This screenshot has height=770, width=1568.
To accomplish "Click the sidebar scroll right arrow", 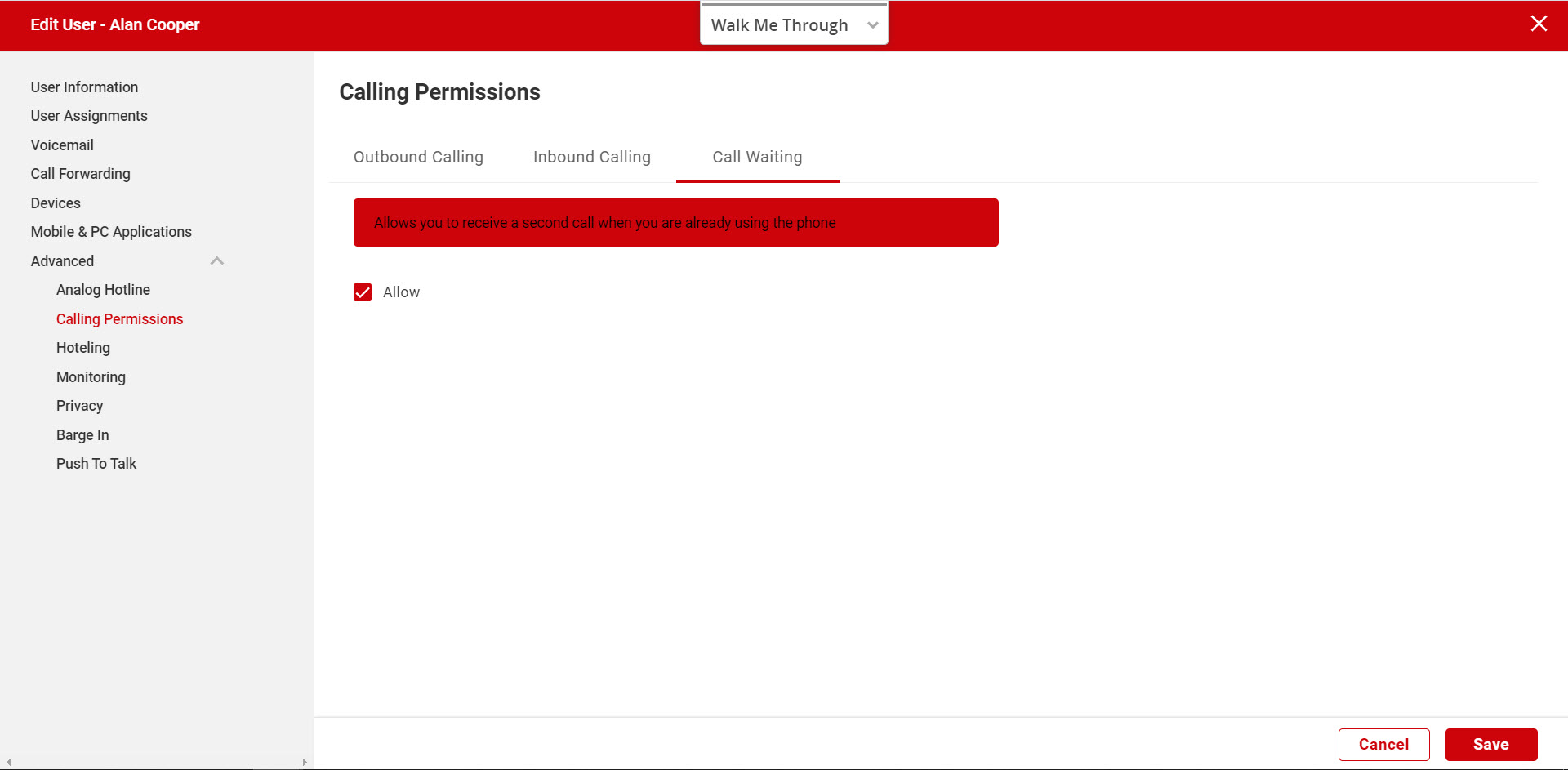I will pos(305,763).
